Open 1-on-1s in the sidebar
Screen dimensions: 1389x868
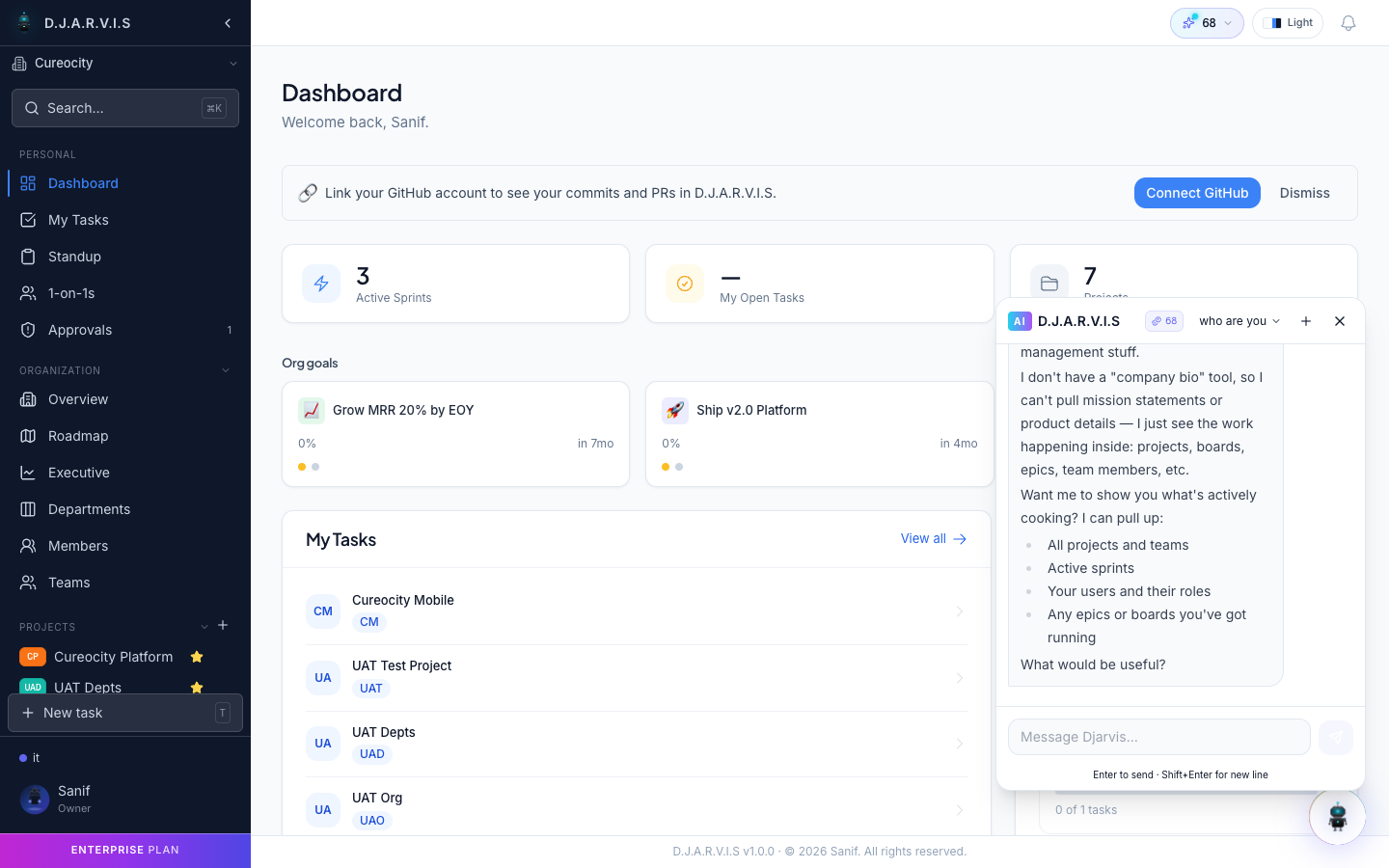[x=125, y=293]
